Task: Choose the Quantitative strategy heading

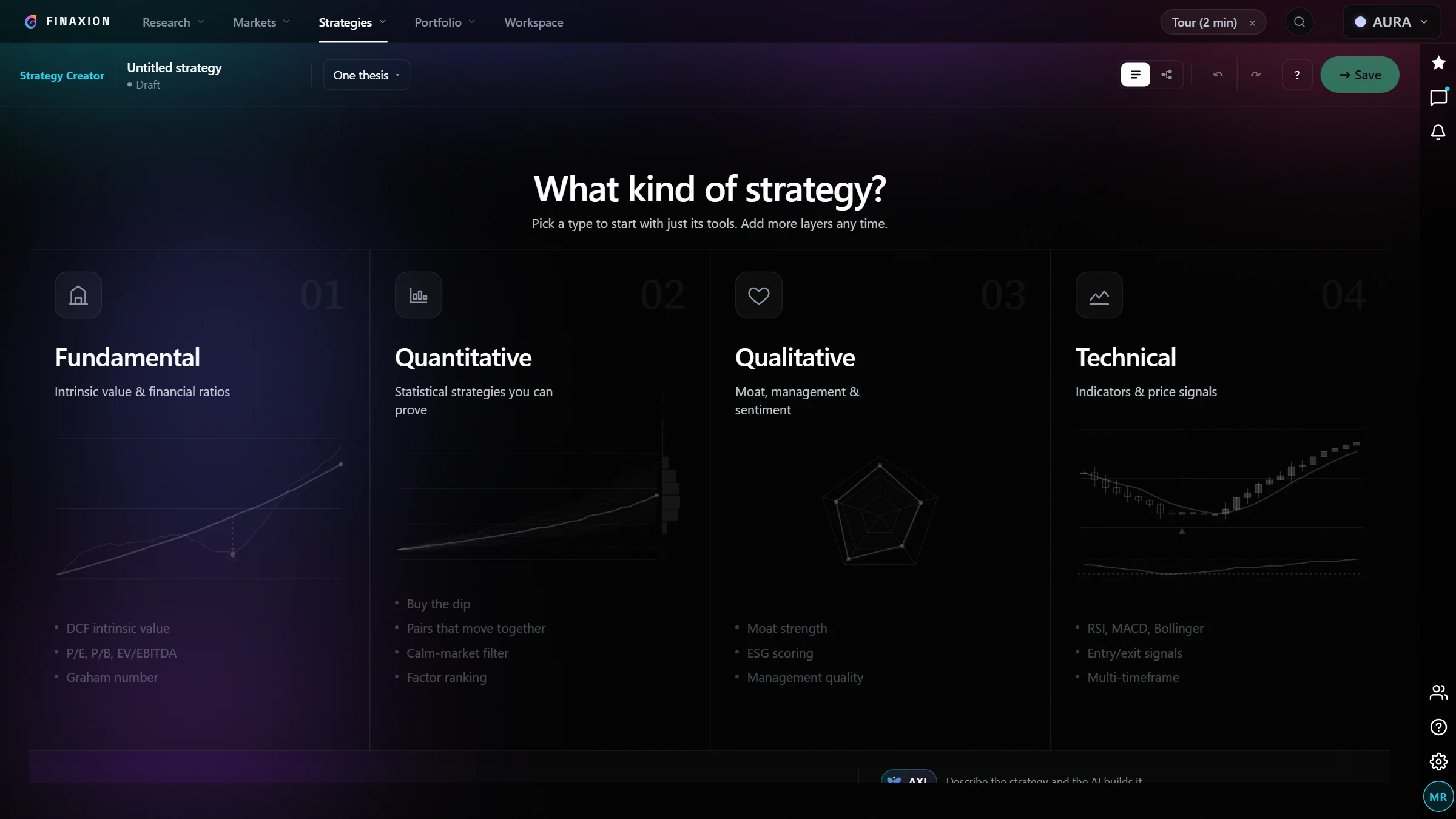Action: point(463,357)
